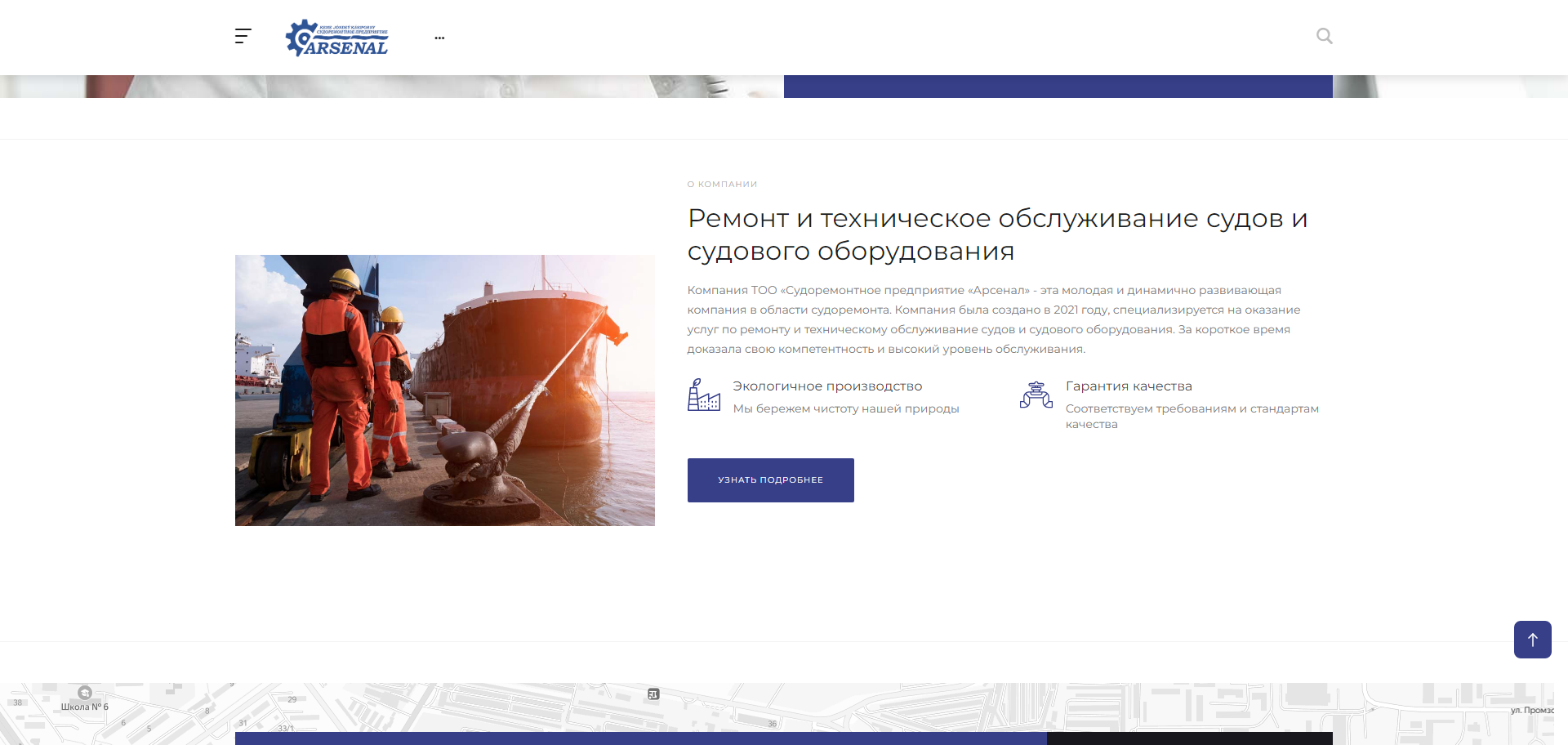The image size is (1568, 745).
Task: Click the building marker icon on map
Action: [653, 694]
